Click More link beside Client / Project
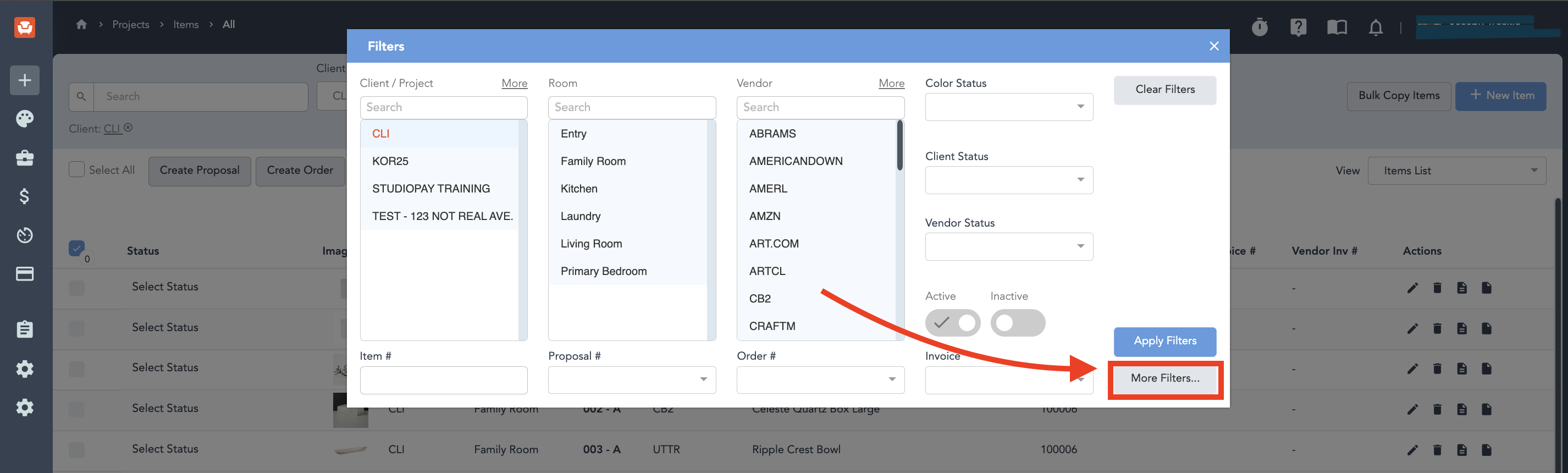 [515, 84]
